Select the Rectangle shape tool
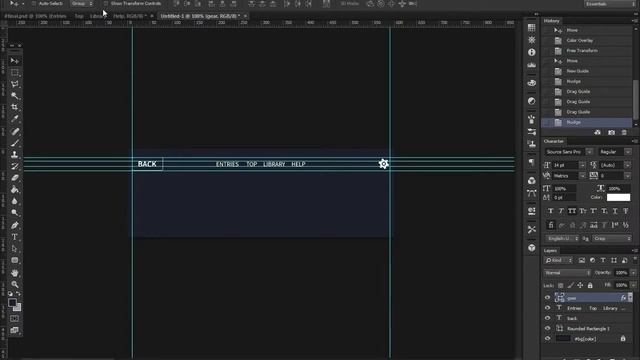 [x=15, y=260]
